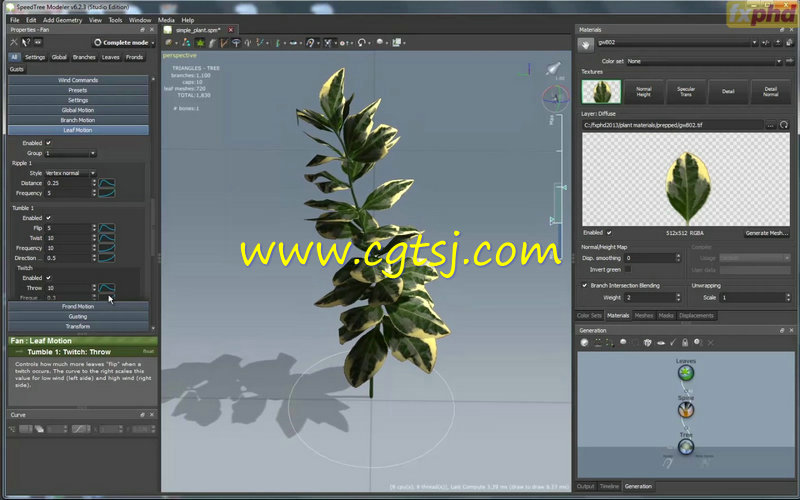This screenshot has height=500, width=800.
Task: Click the lock icon in Generation toolbar
Action: pos(685,342)
